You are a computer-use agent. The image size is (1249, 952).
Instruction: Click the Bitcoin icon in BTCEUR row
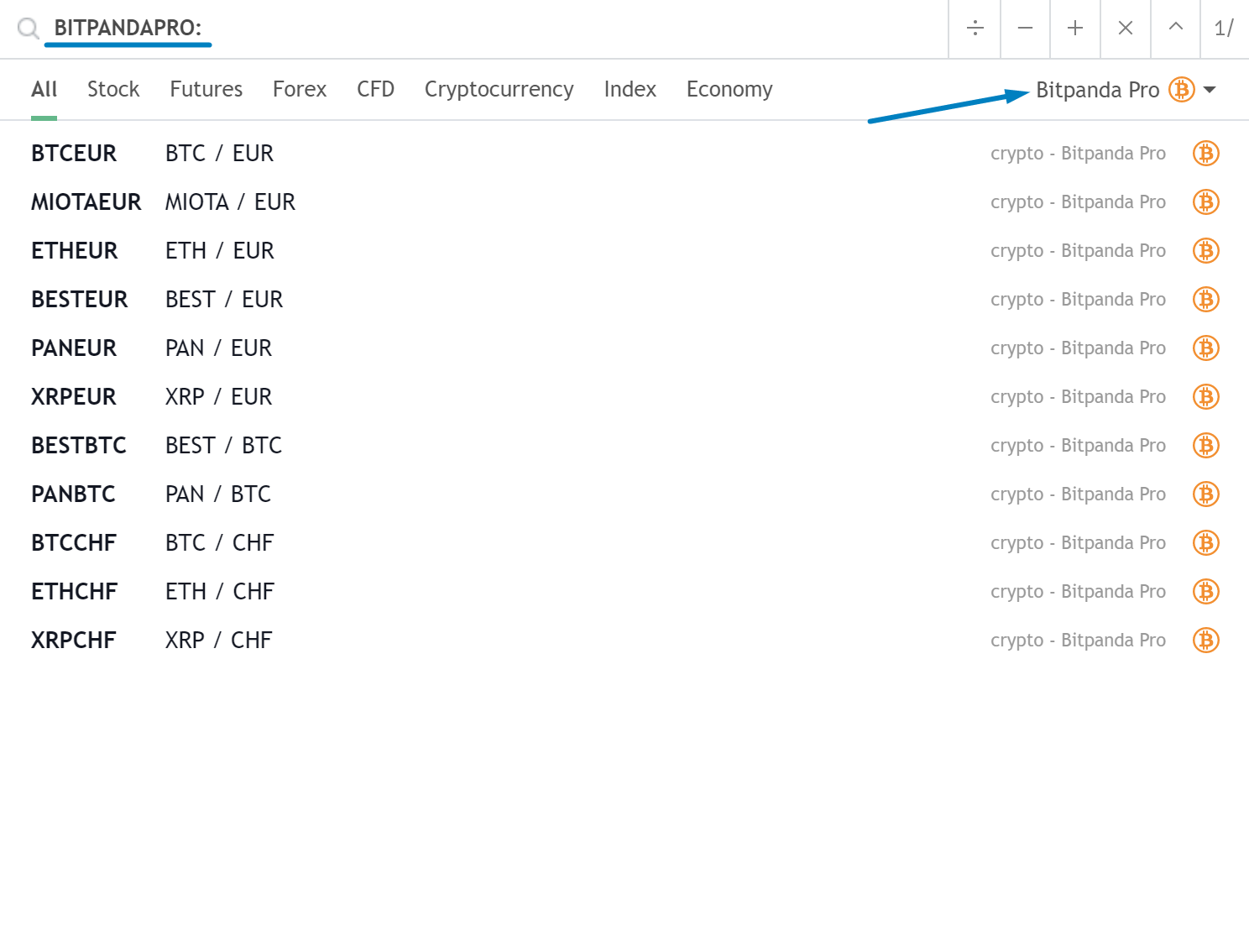pyautogui.click(x=1206, y=154)
